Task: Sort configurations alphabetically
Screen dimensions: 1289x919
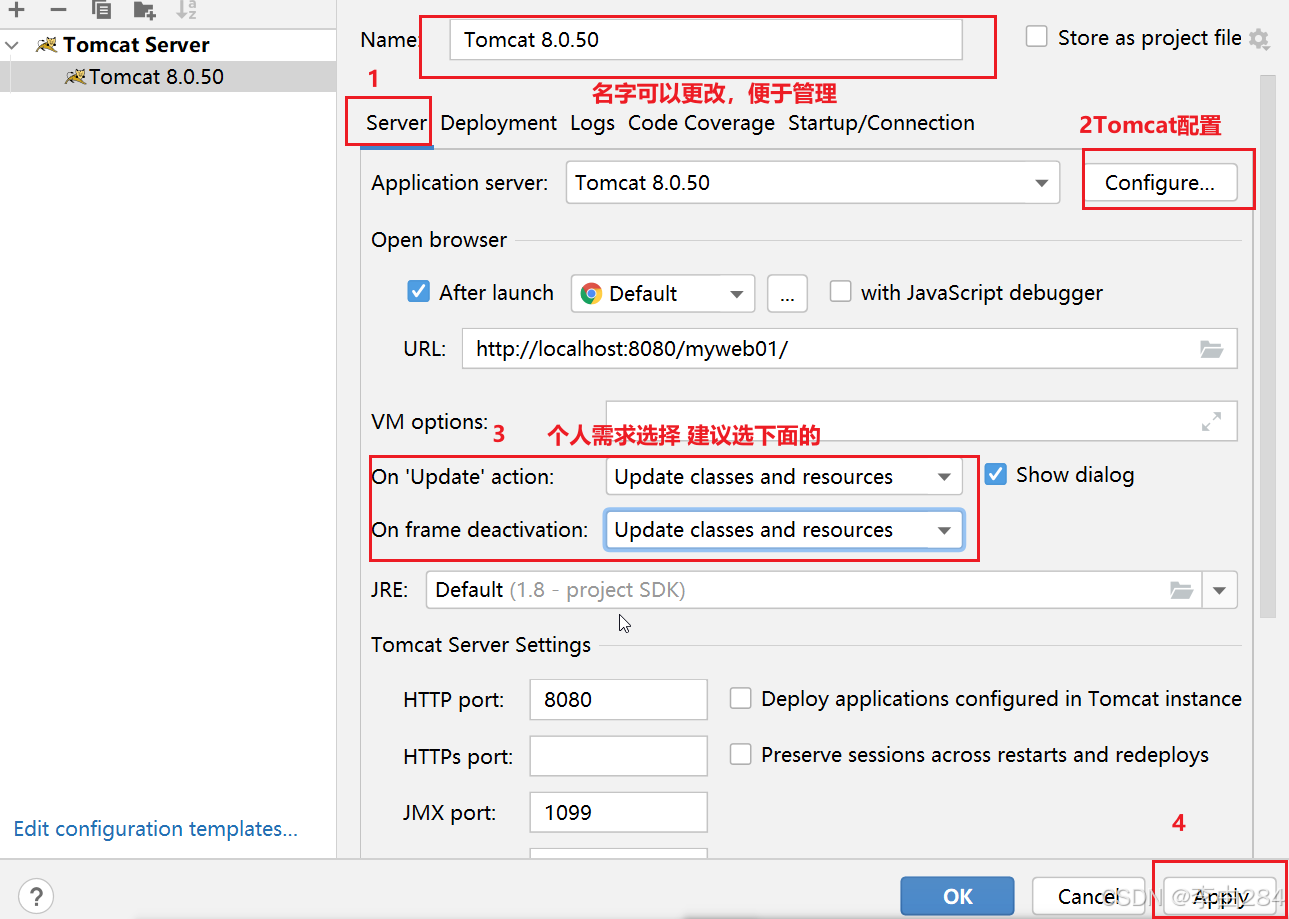Action: [x=186, y=9]
